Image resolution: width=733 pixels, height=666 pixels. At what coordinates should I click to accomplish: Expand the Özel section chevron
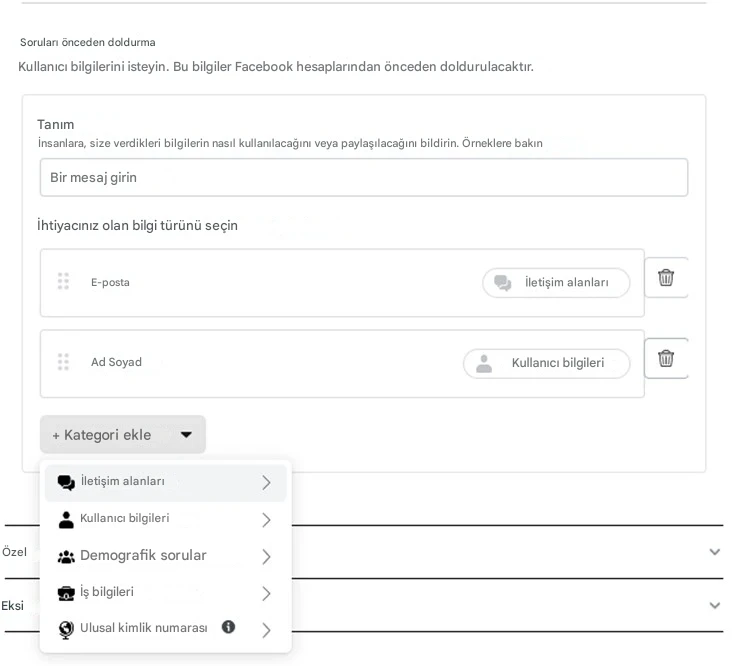tap(714, 552)
